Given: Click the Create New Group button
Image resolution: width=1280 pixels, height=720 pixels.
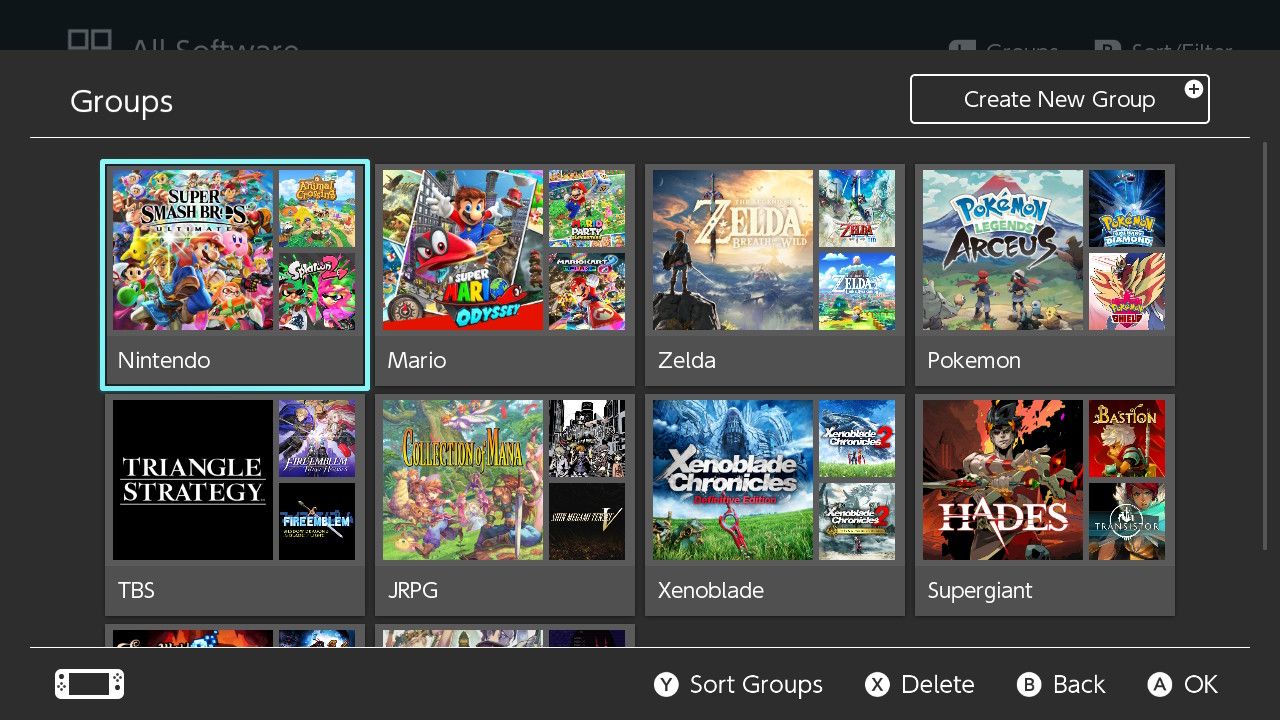Looking at the screenshot, I should 1060,99.
